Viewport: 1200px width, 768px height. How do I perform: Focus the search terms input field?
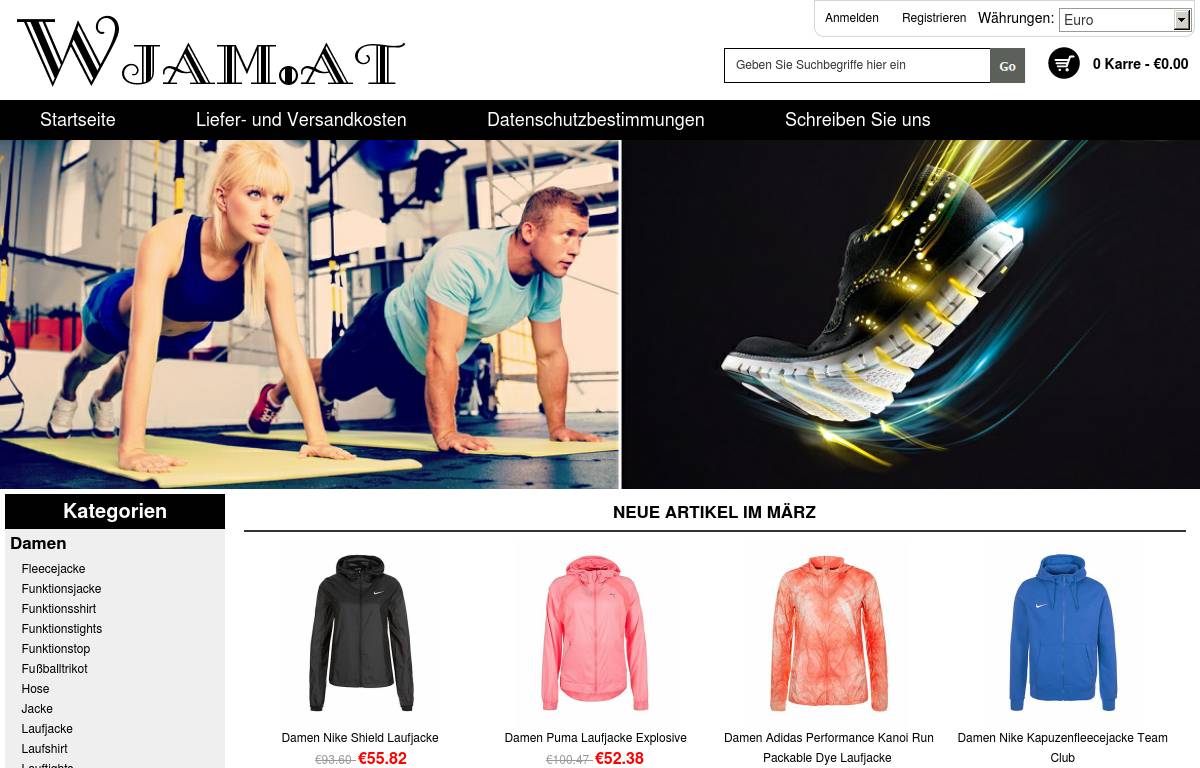[x=857, y=65]
